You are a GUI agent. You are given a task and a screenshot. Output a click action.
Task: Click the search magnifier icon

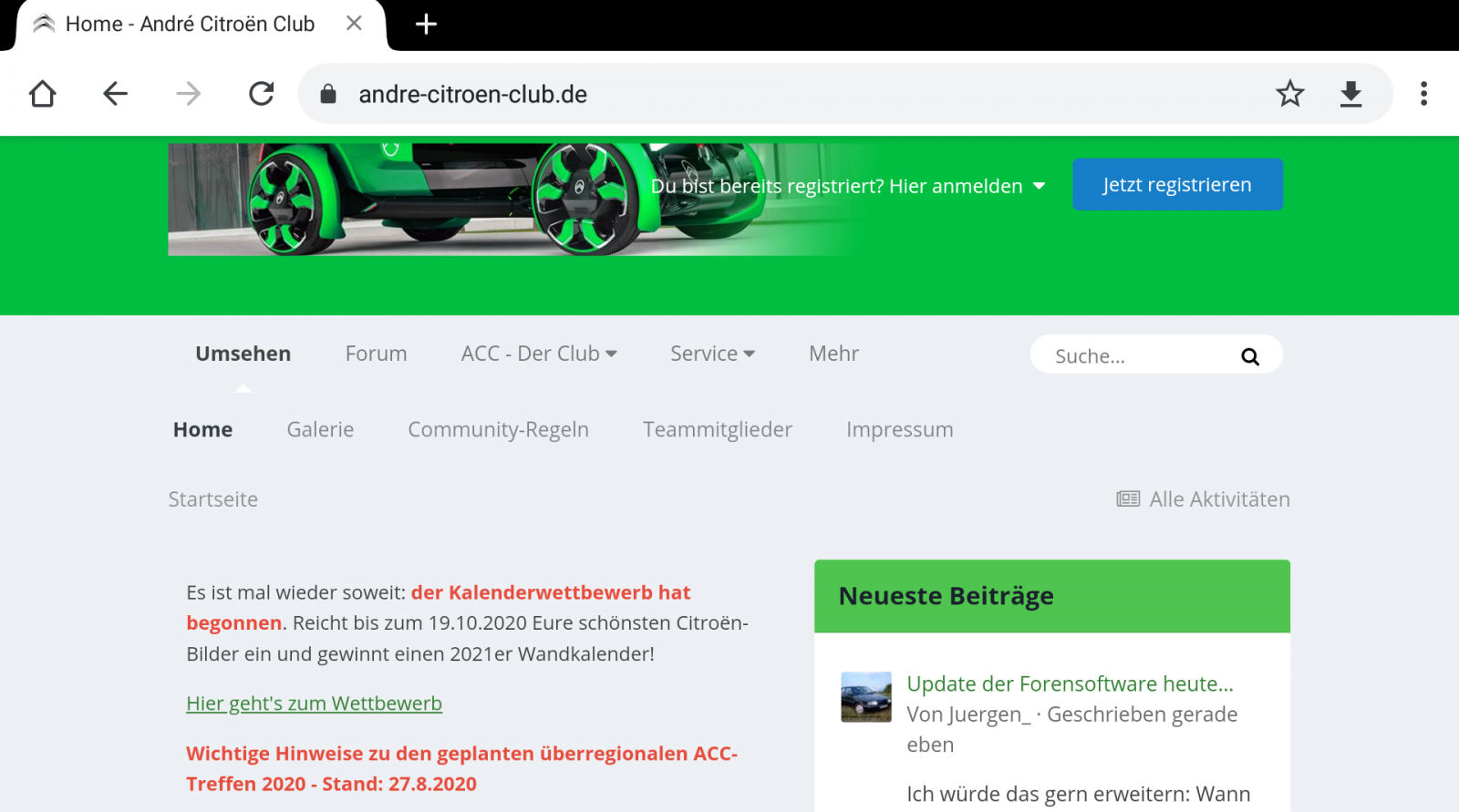point(1250,356)
